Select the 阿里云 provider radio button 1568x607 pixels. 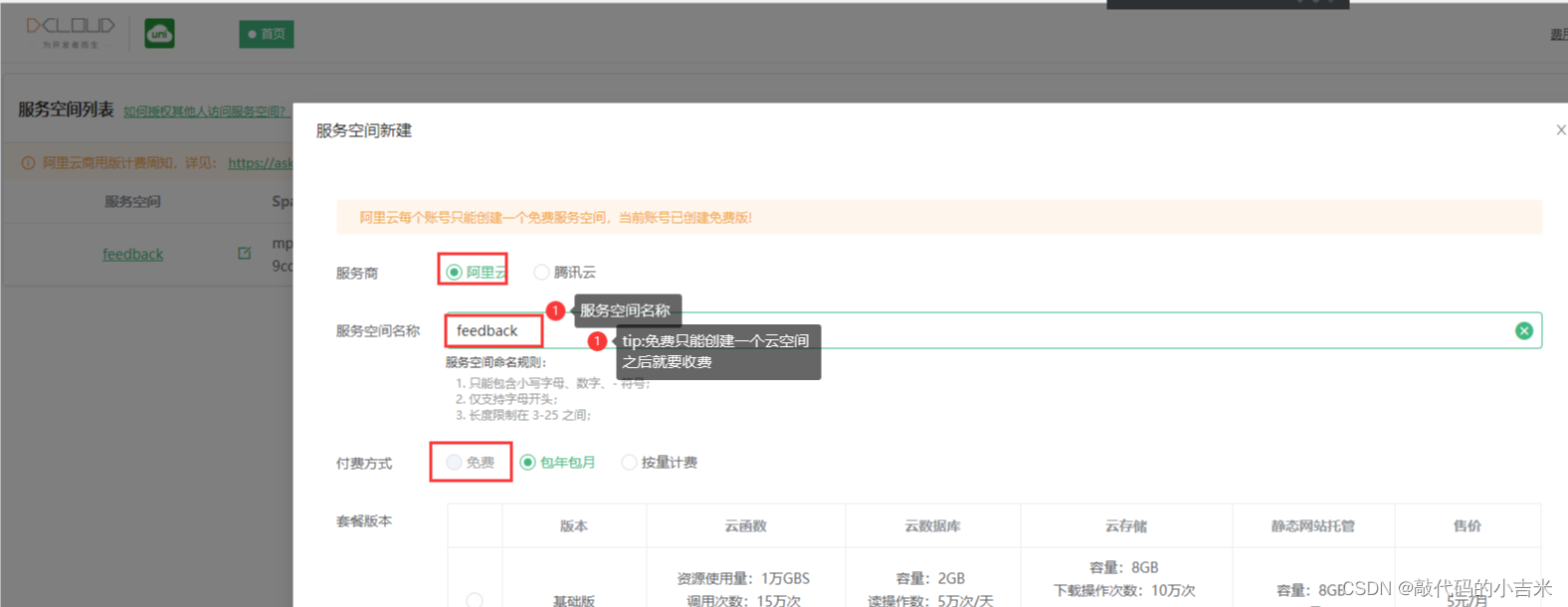click(454, 272)
